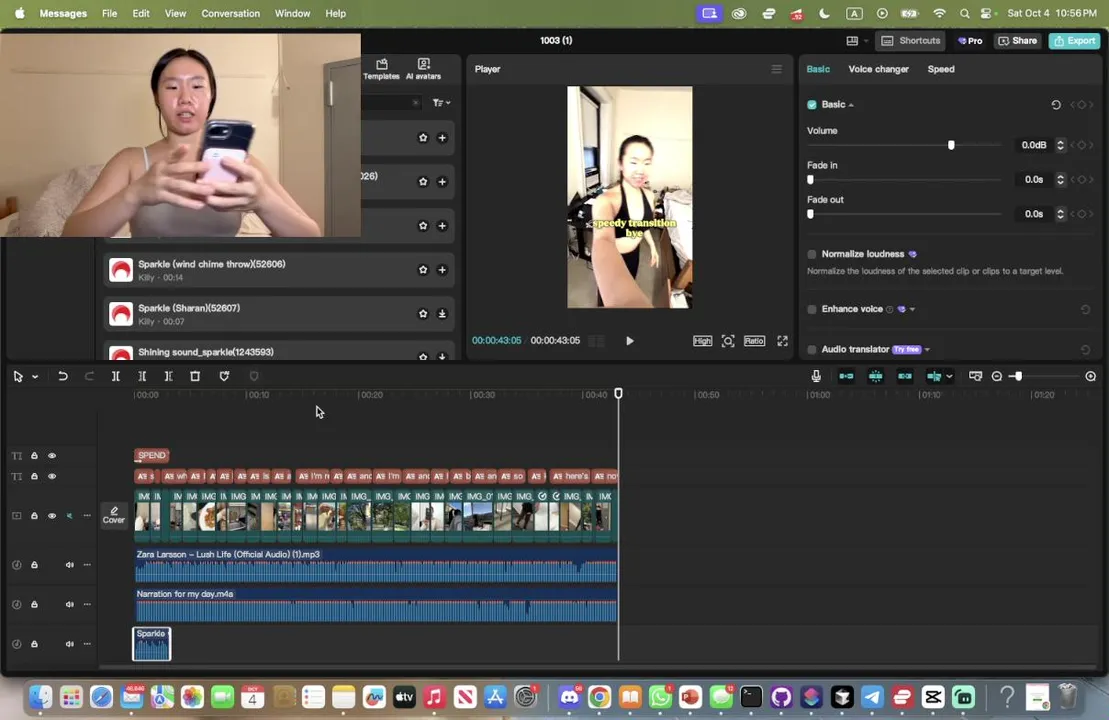The width and height of the screenshot is (1109, 720).
Task: Open the aspect Ratio button
Action: tap(754, 341)
